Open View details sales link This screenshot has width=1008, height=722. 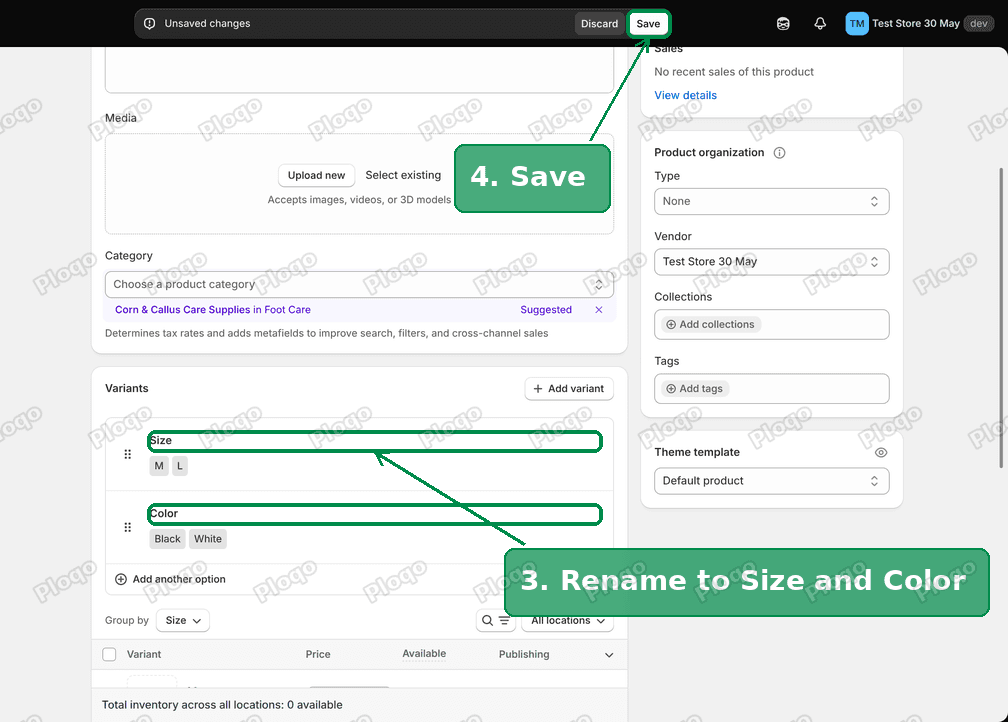click(x=685, y=95)
